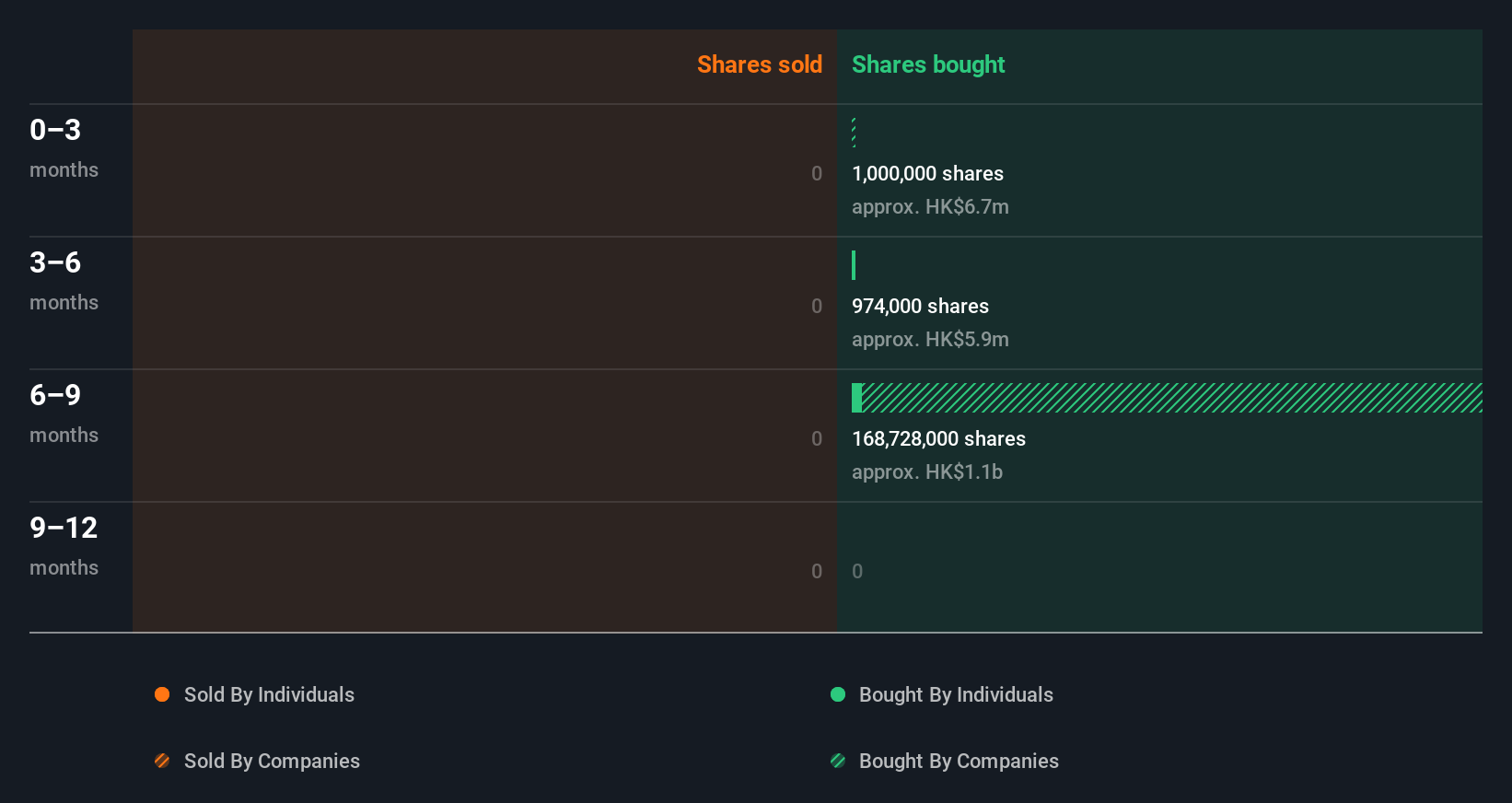Click the Shares bought column header
The width and height of the screenshot is (1512, 803).
coord(928,64)
